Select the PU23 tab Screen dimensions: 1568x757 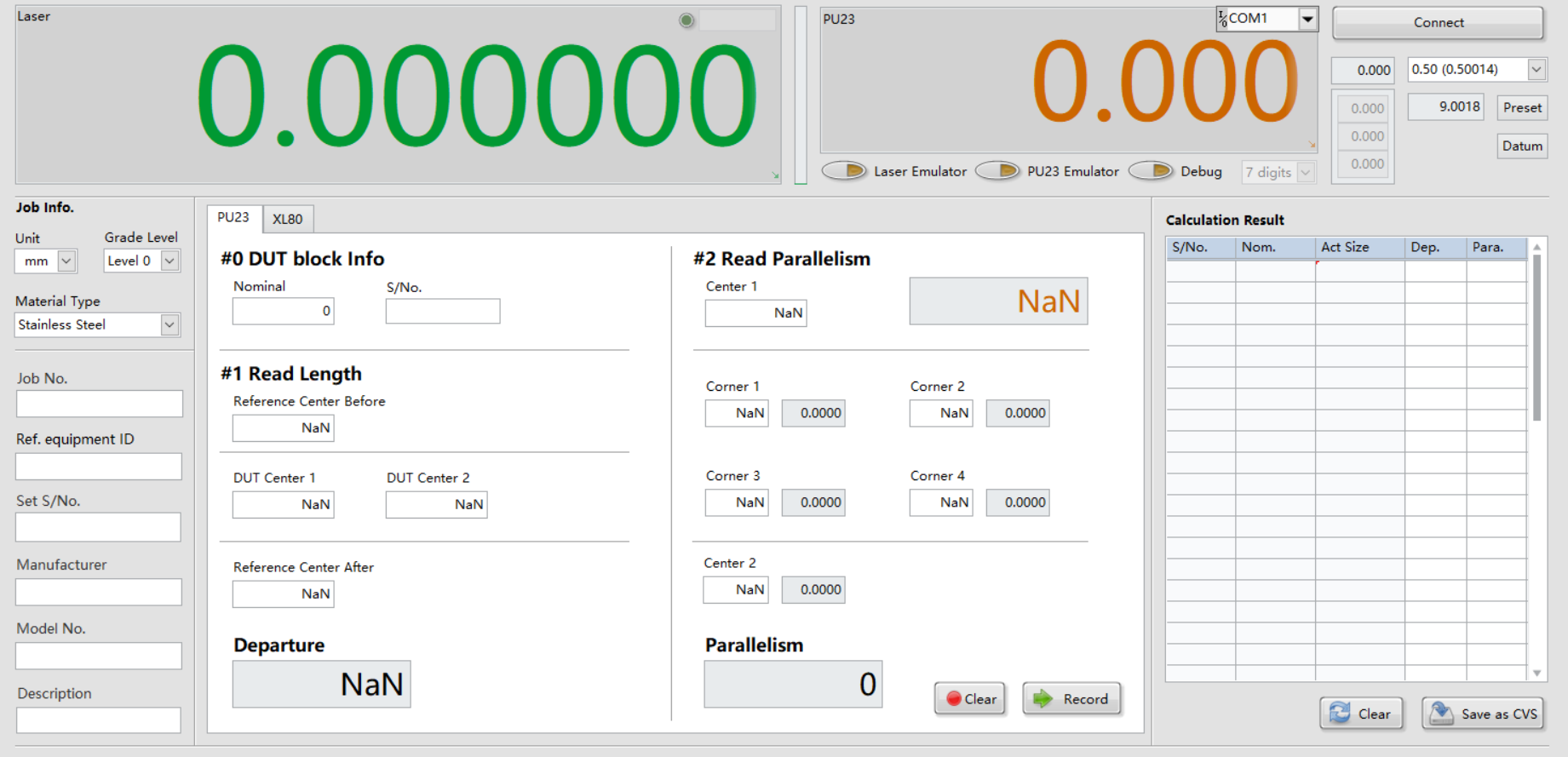233,218
